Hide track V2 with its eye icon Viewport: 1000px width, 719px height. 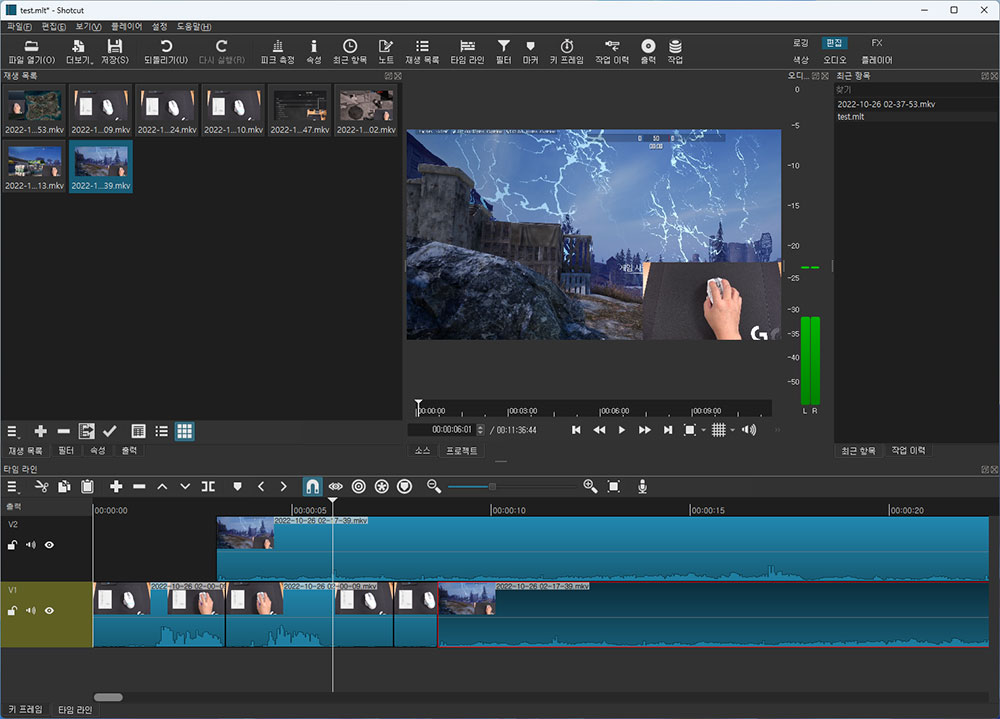(49, 545)
